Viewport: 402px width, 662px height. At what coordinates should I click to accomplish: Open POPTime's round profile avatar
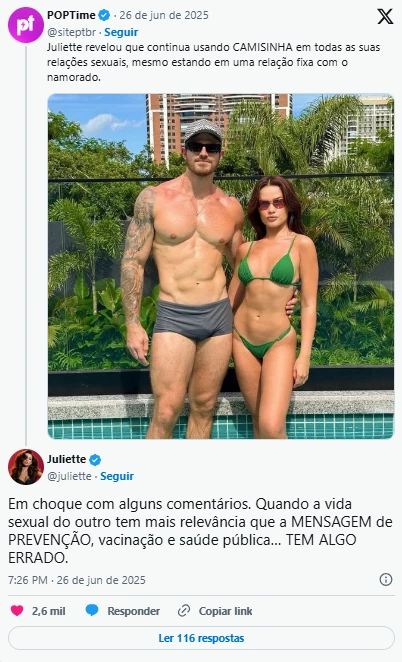[26, 25]
